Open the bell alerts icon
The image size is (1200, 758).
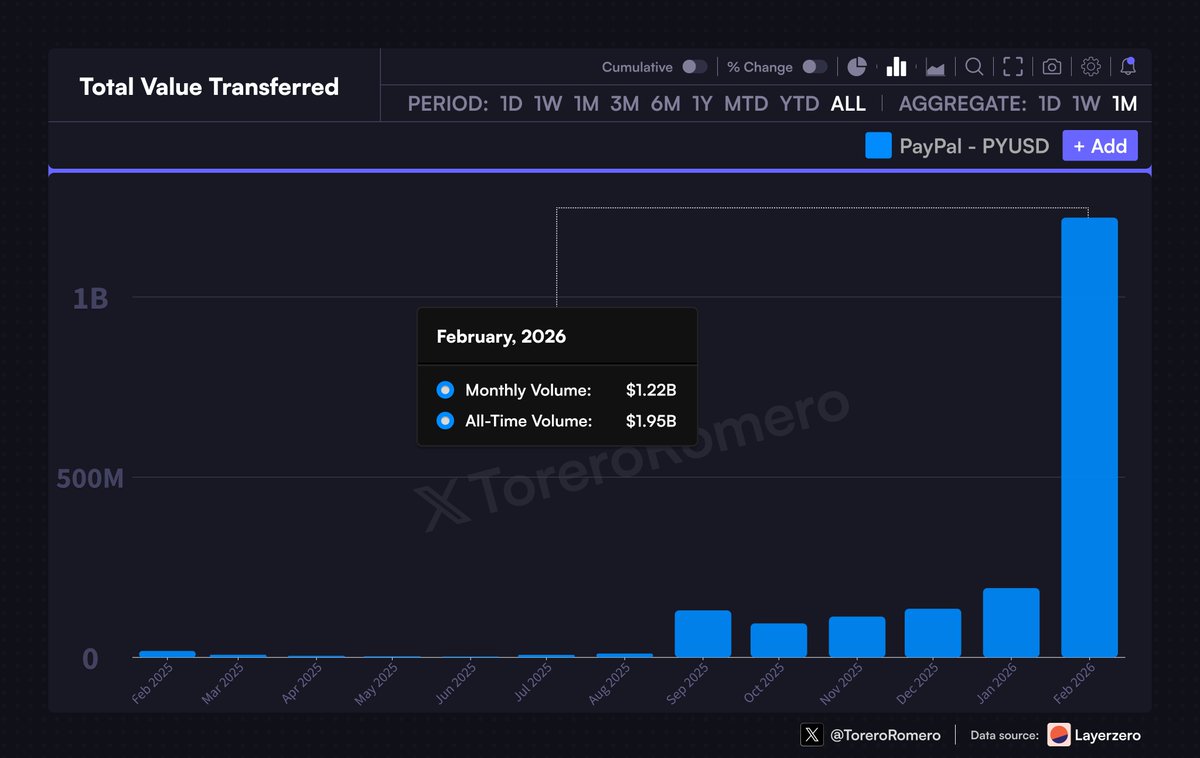pos(1128,67)
